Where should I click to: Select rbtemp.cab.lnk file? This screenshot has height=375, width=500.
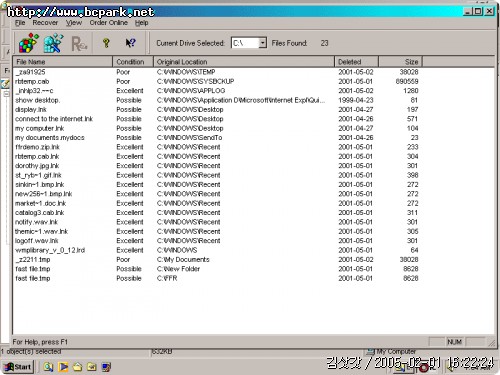(x=37, y=156)
